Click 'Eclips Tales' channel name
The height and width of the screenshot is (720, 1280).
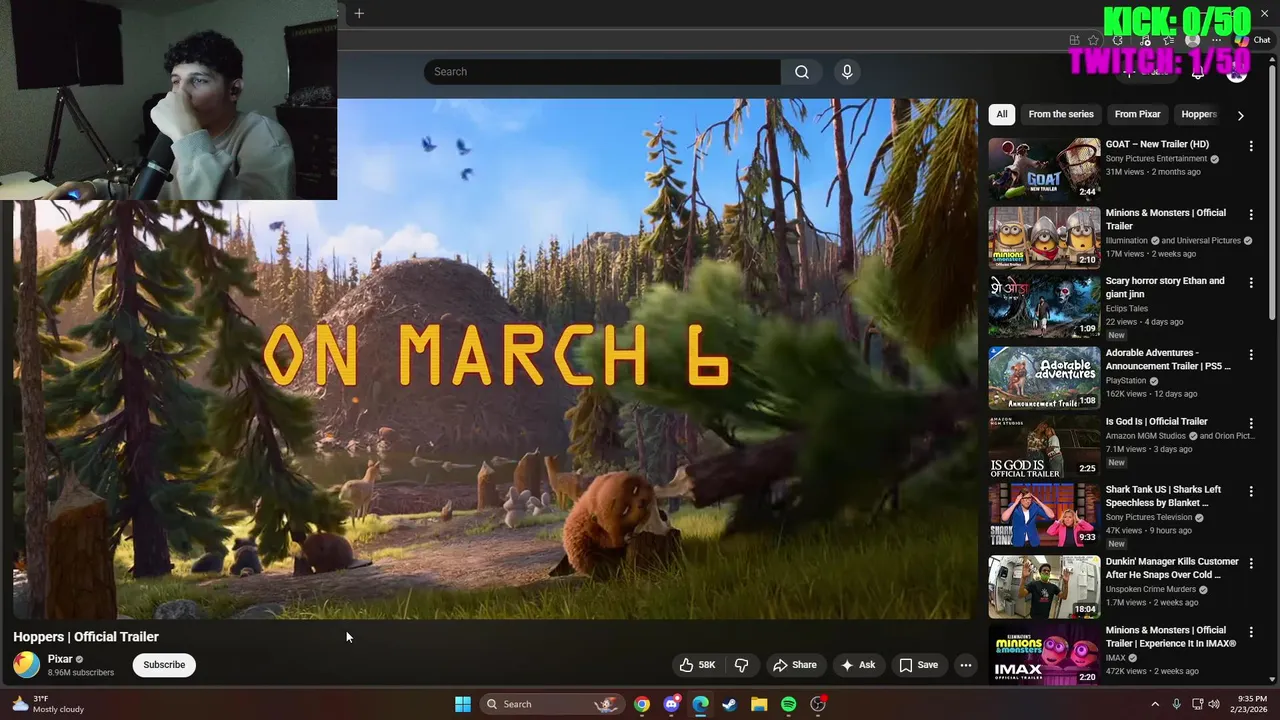click(x=1127, y=309)
